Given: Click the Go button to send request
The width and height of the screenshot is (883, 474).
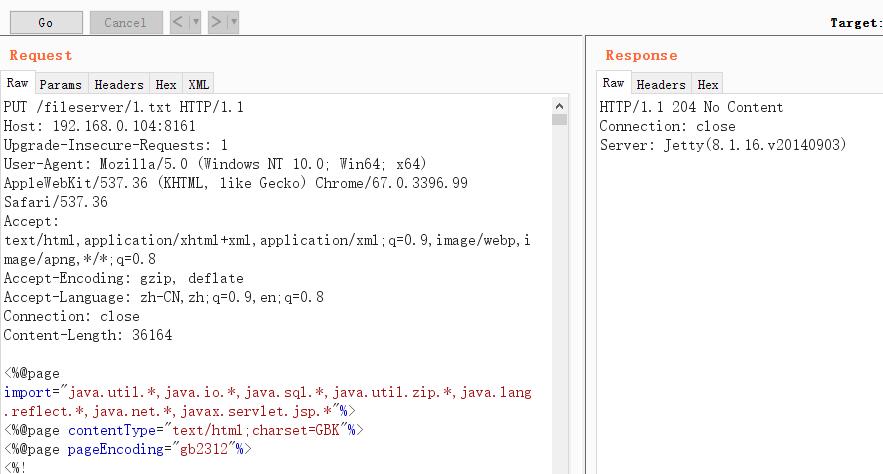Looking at the screenshot, I should [45, 22].
